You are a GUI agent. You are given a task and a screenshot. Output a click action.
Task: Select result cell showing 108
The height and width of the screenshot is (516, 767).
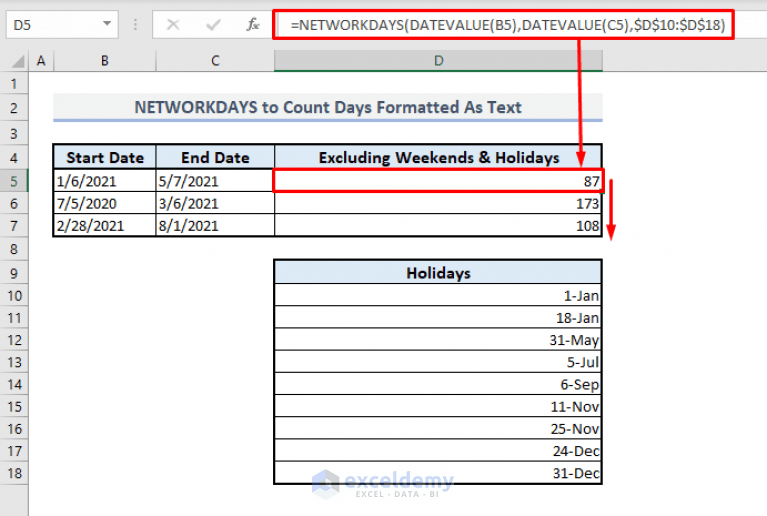coord(438,226)
